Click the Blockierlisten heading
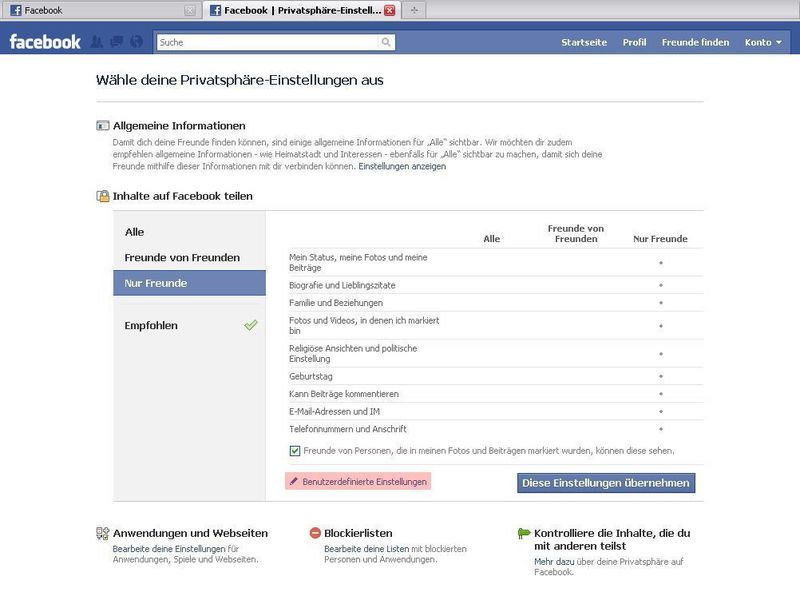 click(x=358, y=533)
